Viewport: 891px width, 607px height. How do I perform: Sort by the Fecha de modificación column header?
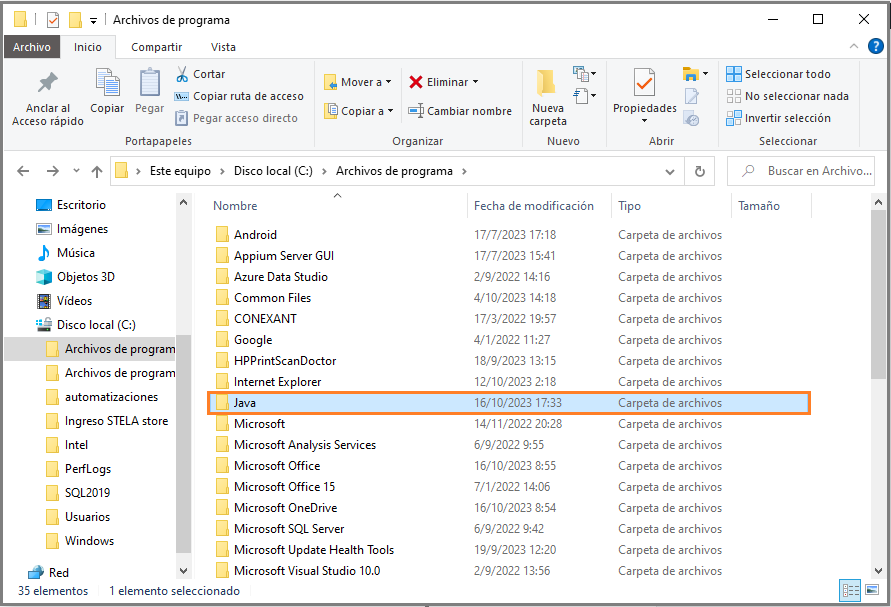[x=534, y=206]
